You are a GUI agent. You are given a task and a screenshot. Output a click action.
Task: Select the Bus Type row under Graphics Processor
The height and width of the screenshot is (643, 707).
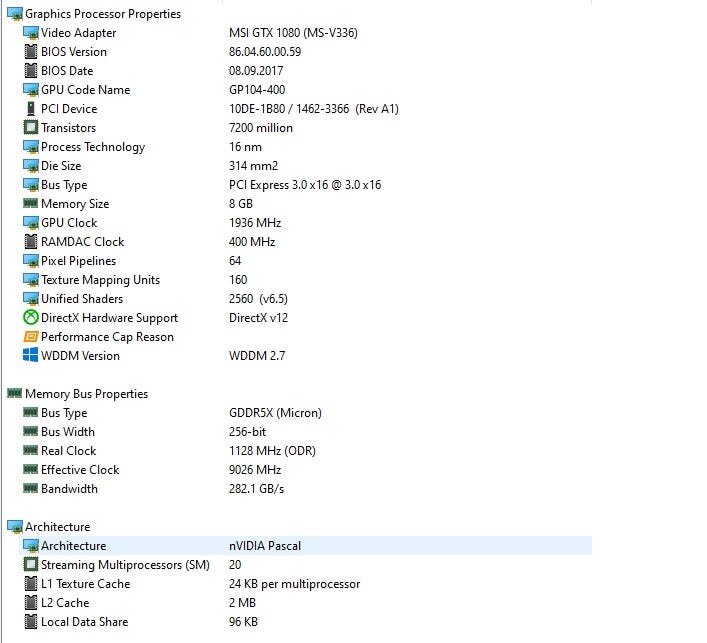[64, 185]
